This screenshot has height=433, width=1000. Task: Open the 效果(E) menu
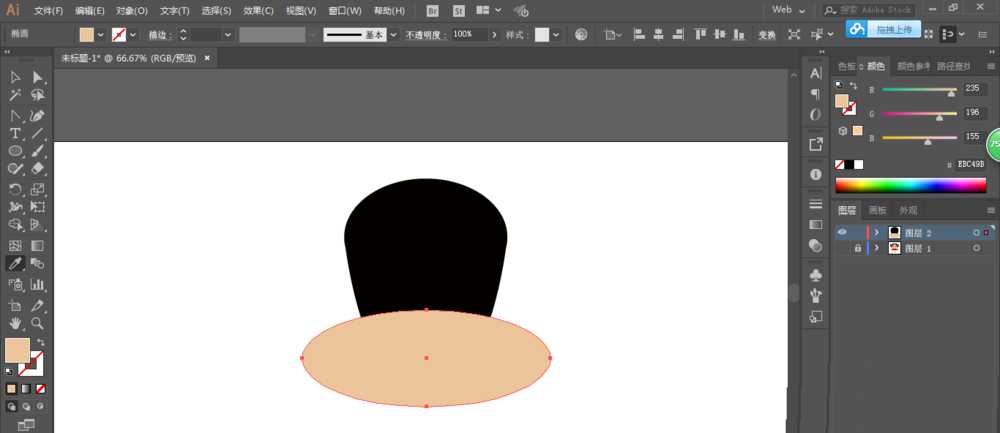click(x=258, y=11)
